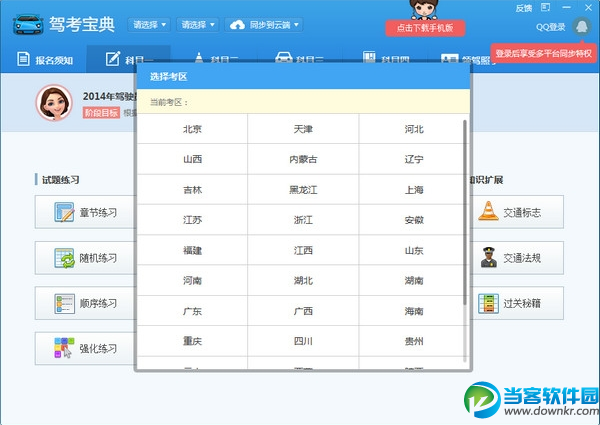Viewport: 600px width, 425px height.
Task: Expand the 同步到云端 dropdown
Action: point(264,25)
